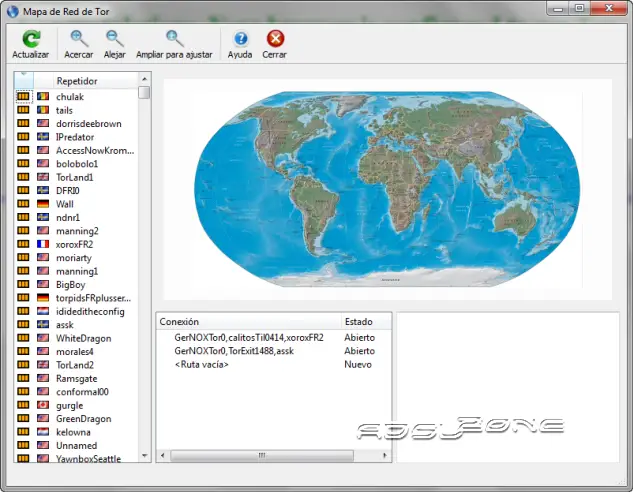Click Ampliar para ajustar zoom icon
Viewport: 633px width, 492px height.
[174, 40]
